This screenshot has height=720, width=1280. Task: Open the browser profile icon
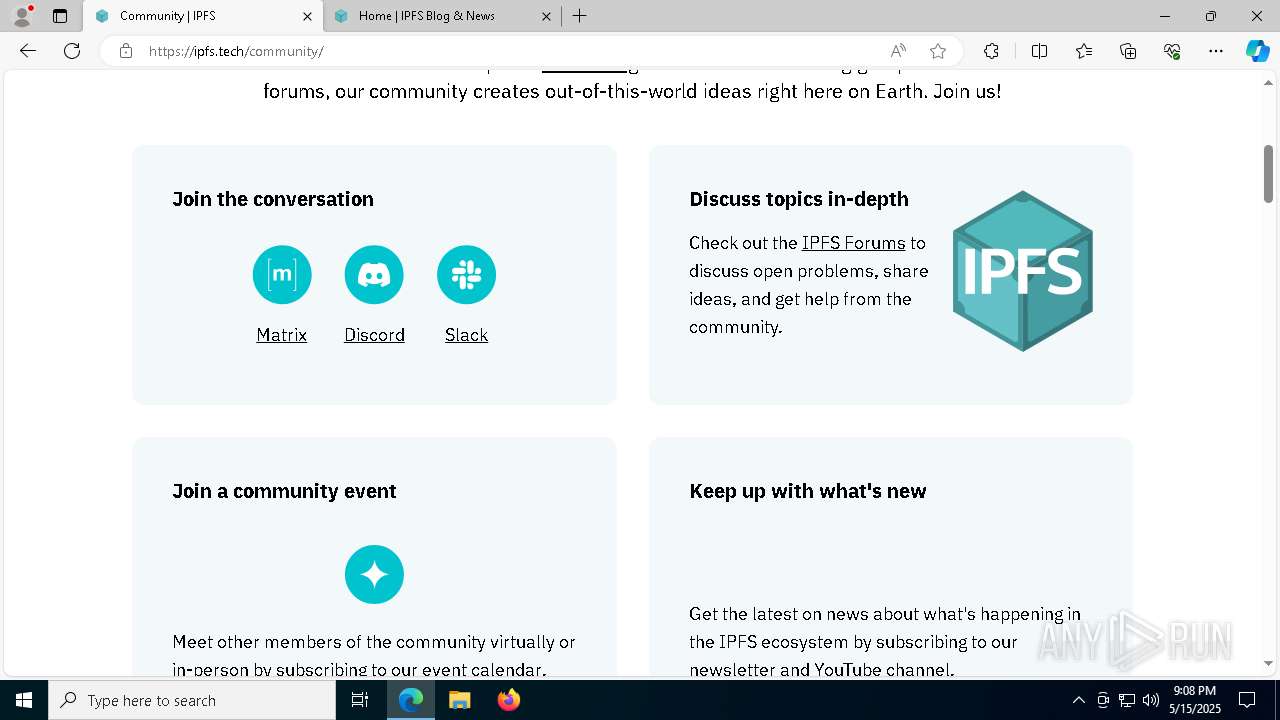(x=22, y=16)
